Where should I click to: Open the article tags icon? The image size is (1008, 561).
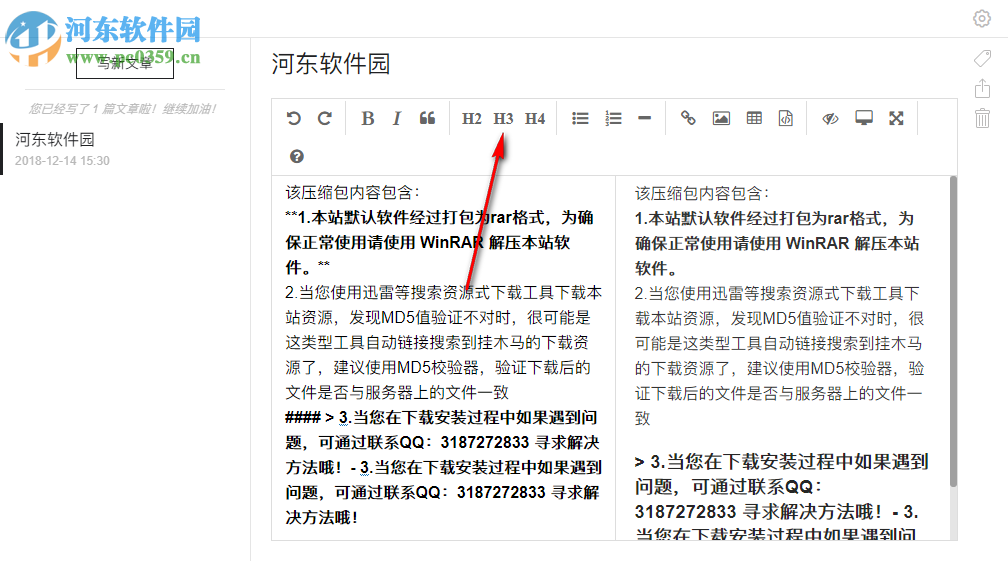982,58
